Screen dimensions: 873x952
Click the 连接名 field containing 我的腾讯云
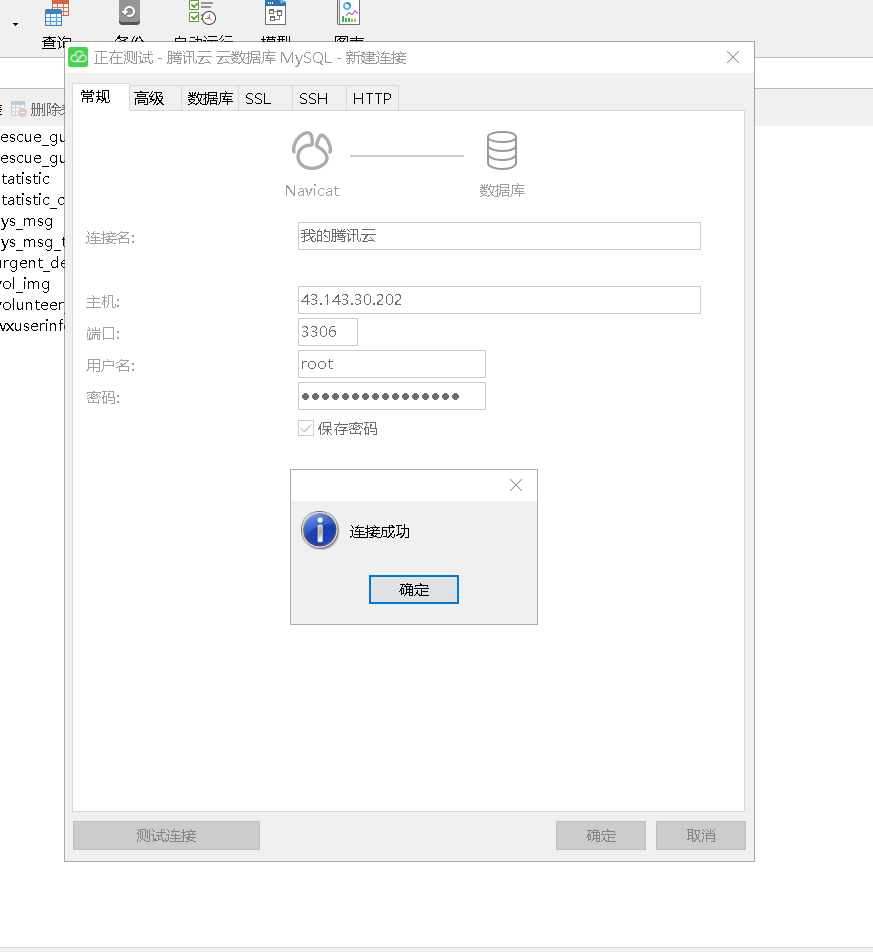(499, 236)
